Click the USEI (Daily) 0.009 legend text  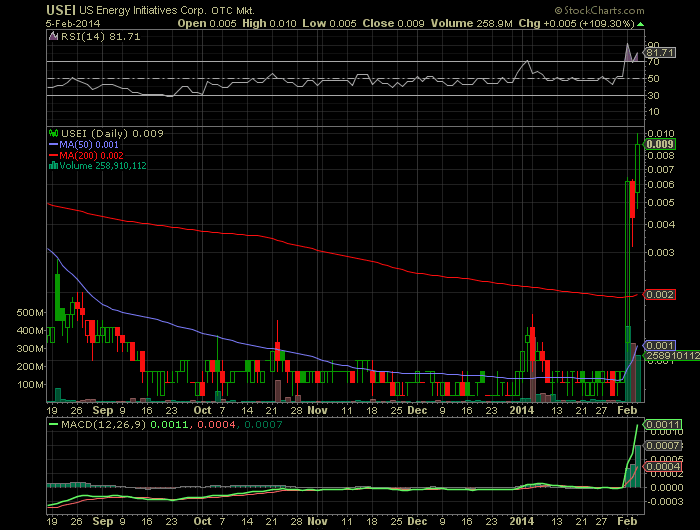pyautogui.click(x=112, y=133)
